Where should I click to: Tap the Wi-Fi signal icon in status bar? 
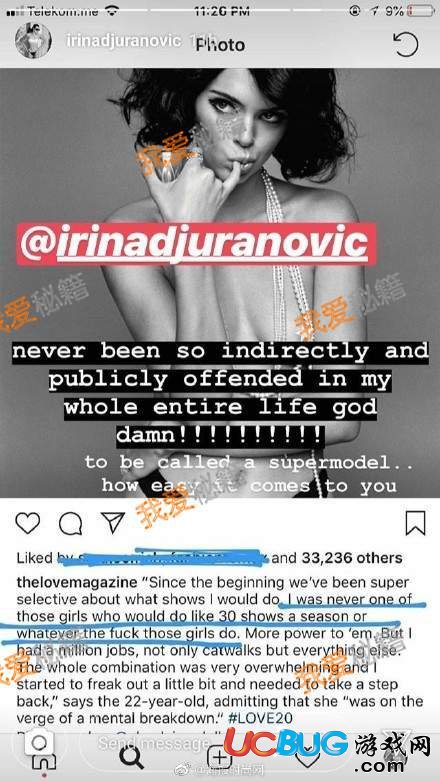pos(112,9)
